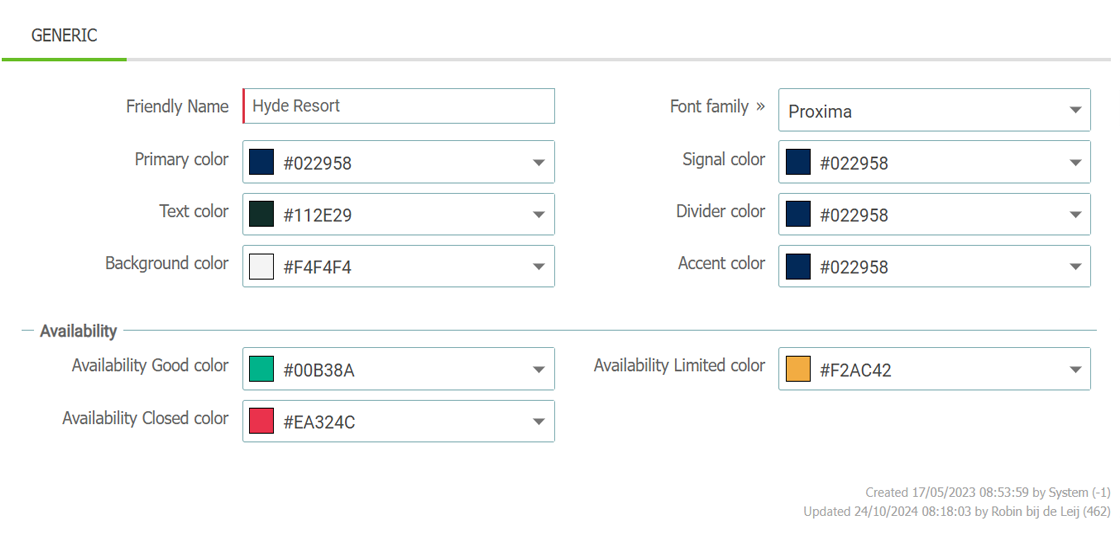Expand the Background color dropdown arrow

539,267
